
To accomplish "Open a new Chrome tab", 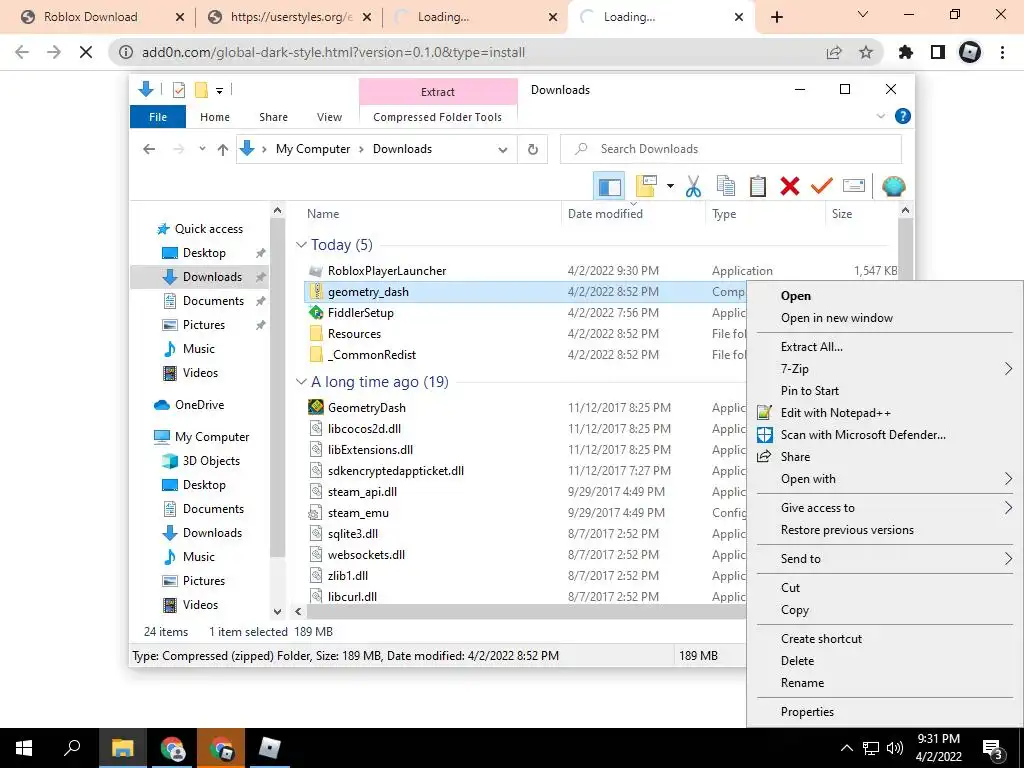I will point(776,17).
